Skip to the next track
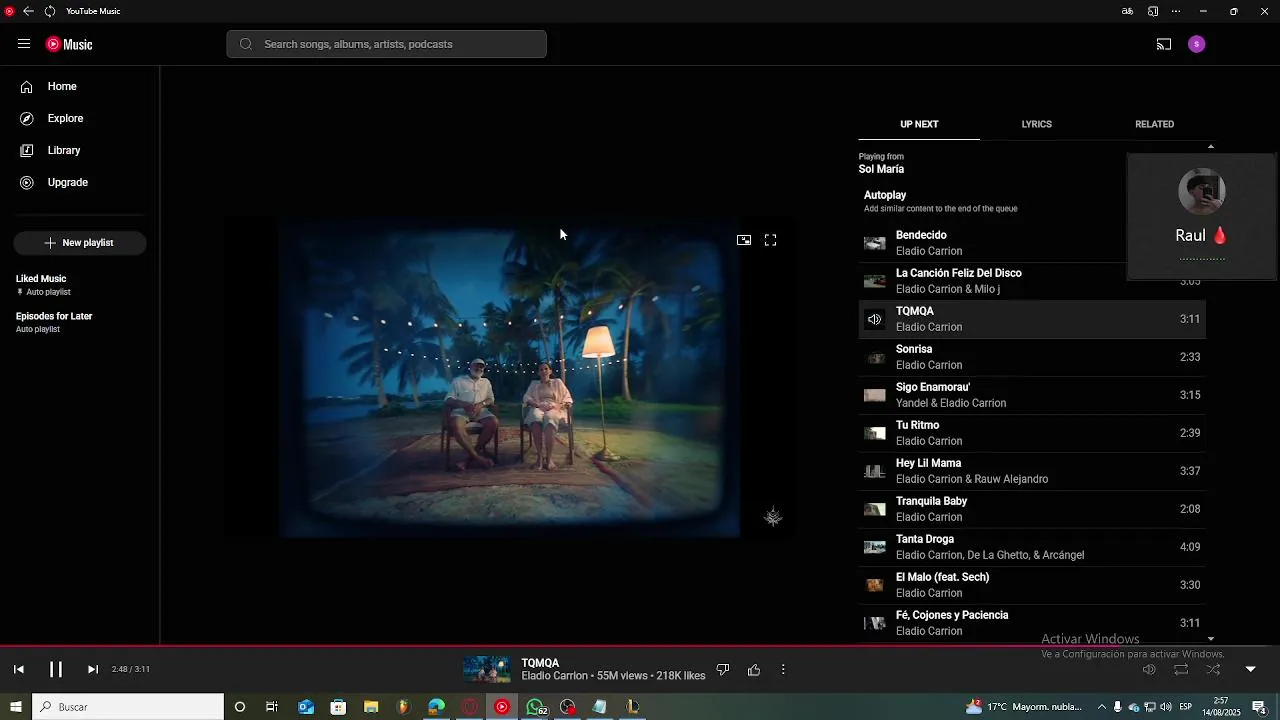Screen dimensions: 1280x720 point(93,669)
